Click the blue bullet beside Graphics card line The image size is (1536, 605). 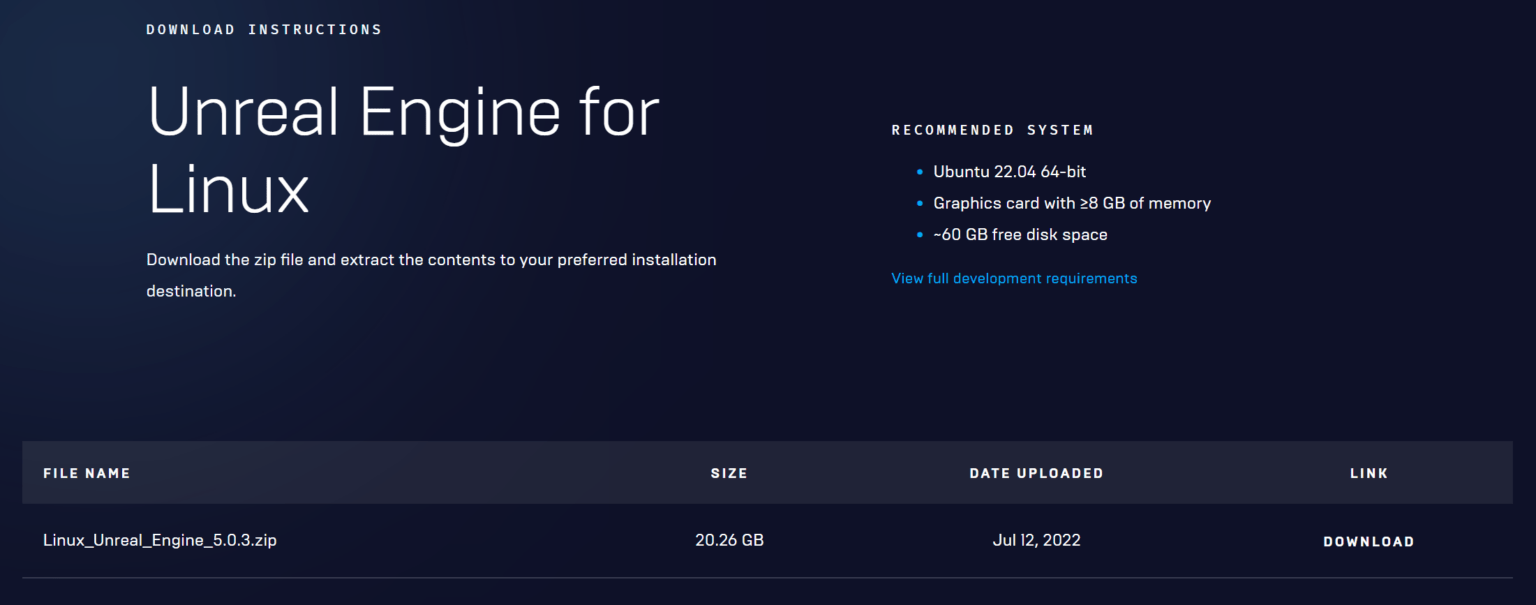coord(920,204)
